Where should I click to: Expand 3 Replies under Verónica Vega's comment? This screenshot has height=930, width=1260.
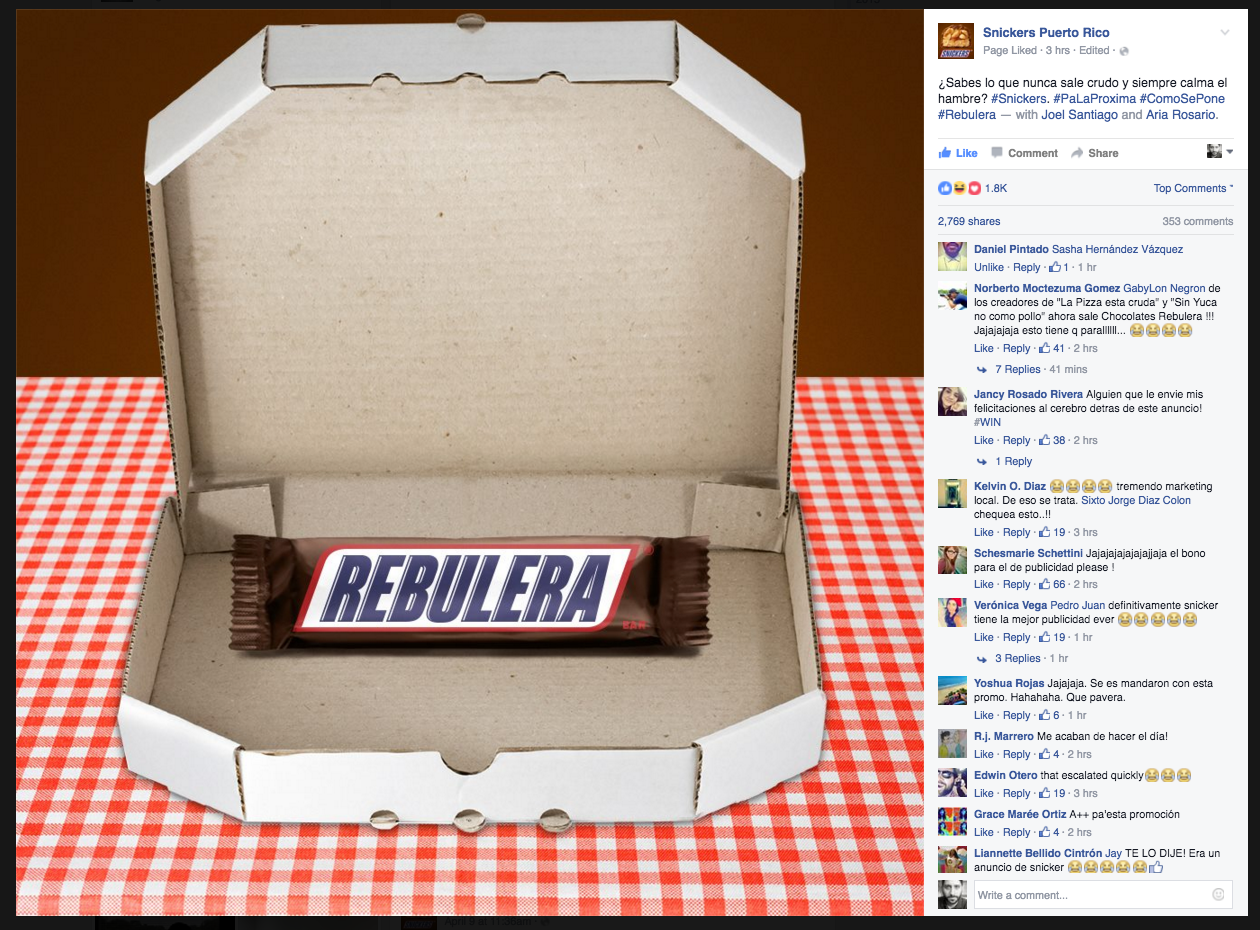coord(1018,658)
